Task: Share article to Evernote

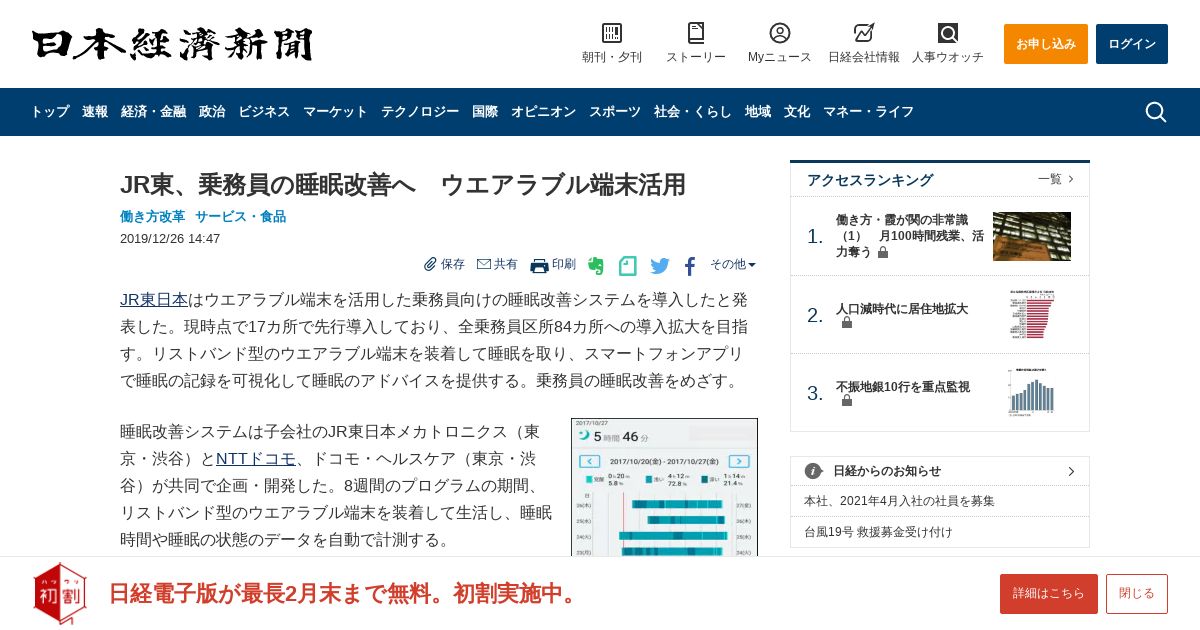Action: click(x=596, y=266)
